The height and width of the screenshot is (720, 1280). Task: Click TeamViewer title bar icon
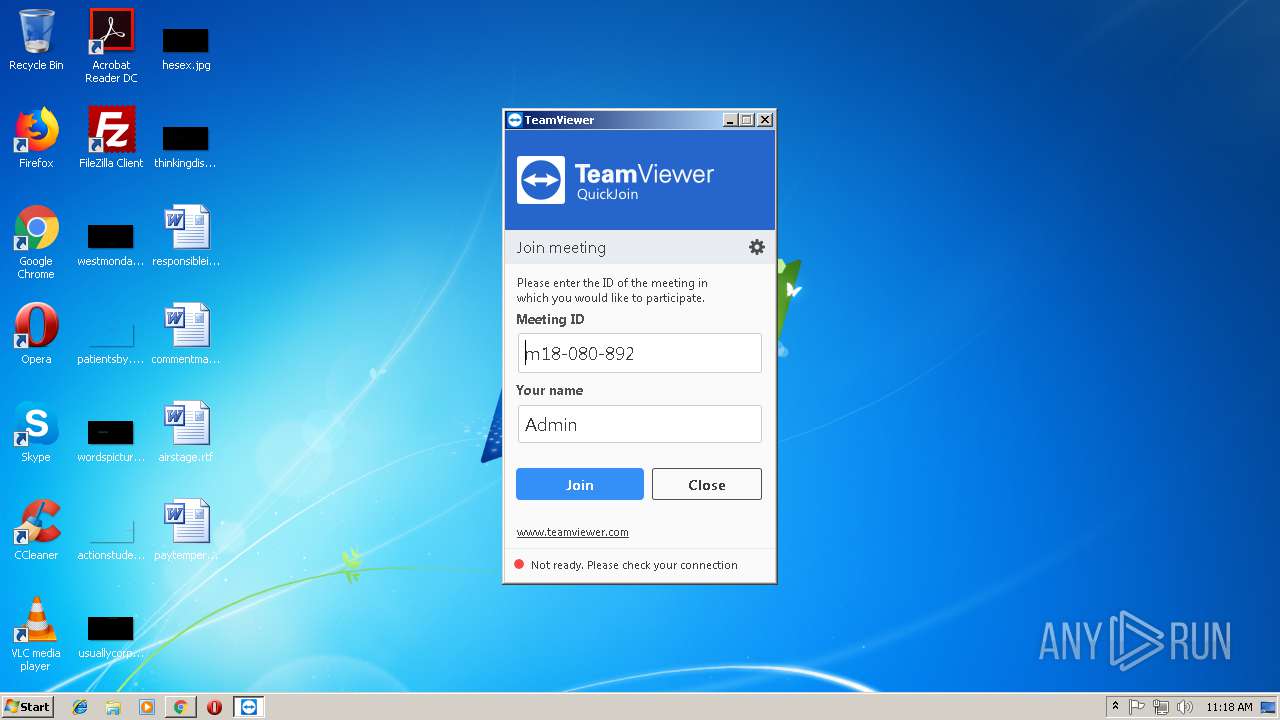[x=514, y=120]
